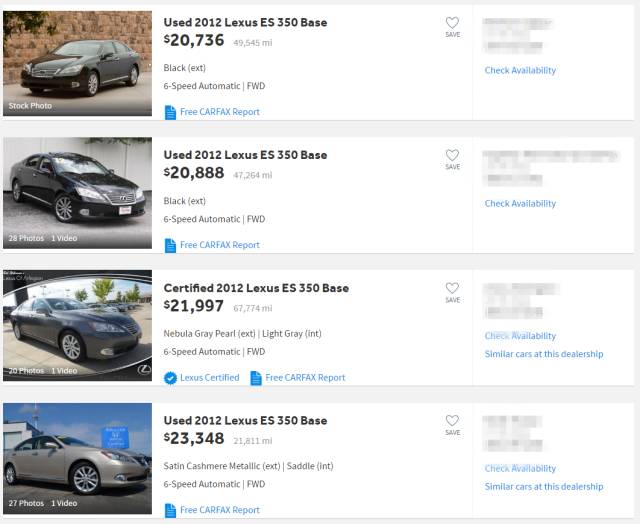Check Availability for the $20,888 Lexus

[x=520, y=203]
